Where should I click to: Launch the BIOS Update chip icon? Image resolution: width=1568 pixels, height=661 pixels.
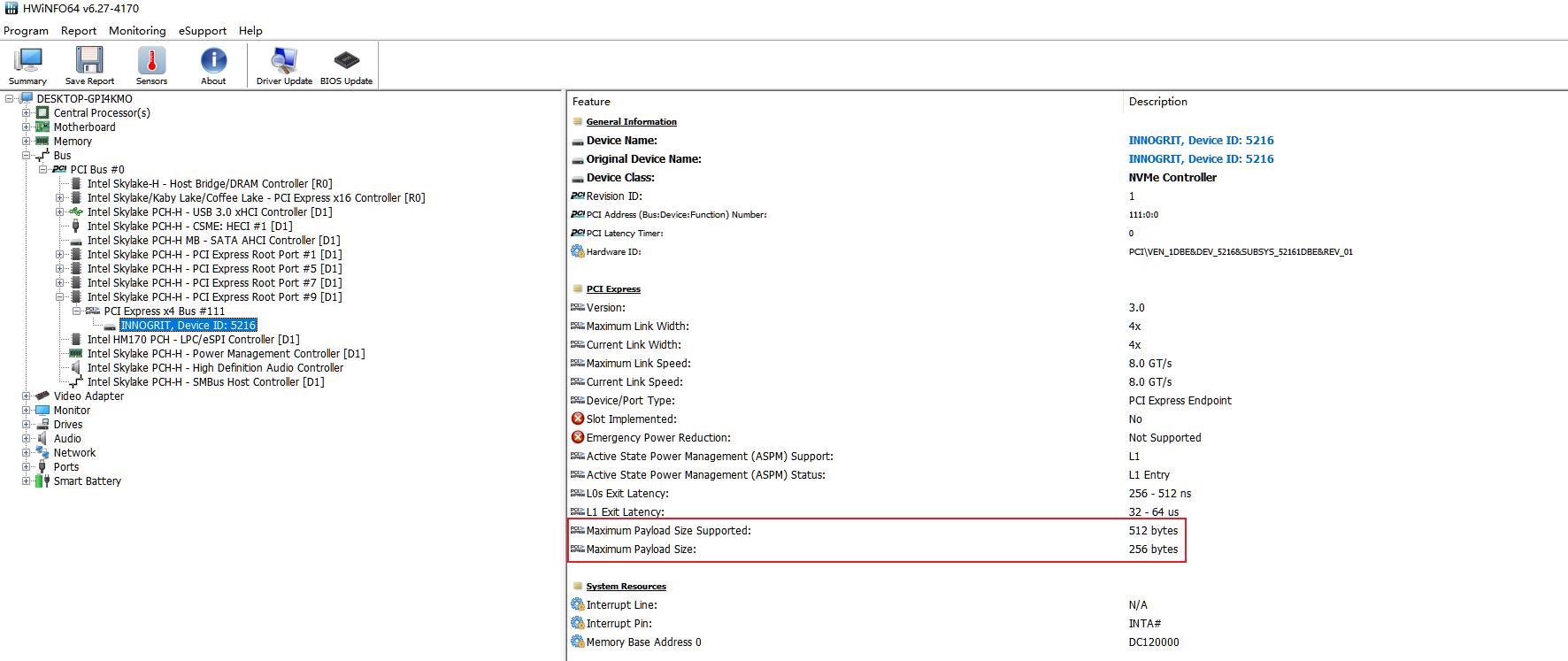pyautogui.click(x=346, y=60)
